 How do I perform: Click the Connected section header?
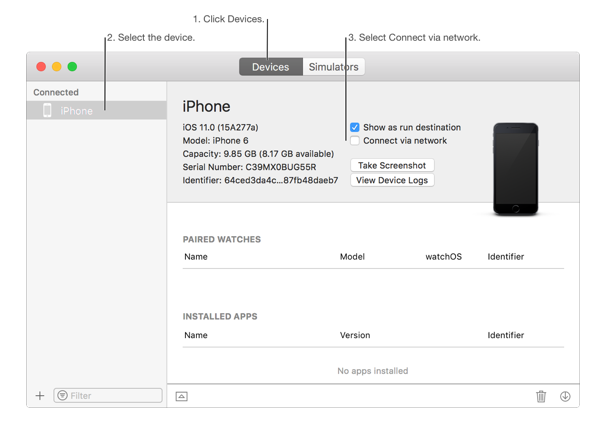(56, 92)
